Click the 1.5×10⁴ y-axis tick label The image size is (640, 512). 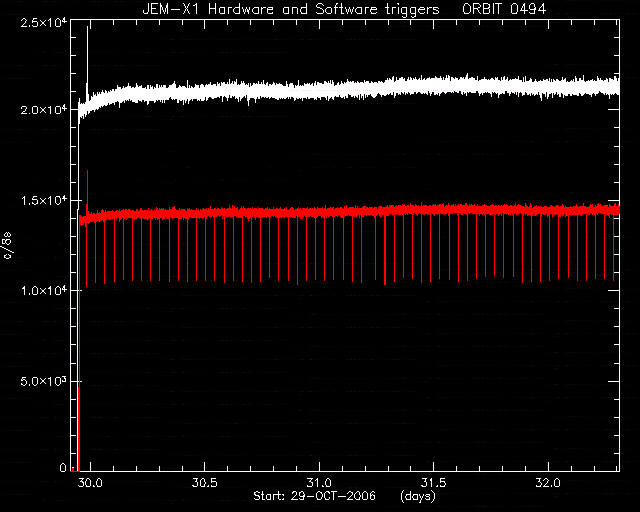click(x=44, y=200)
